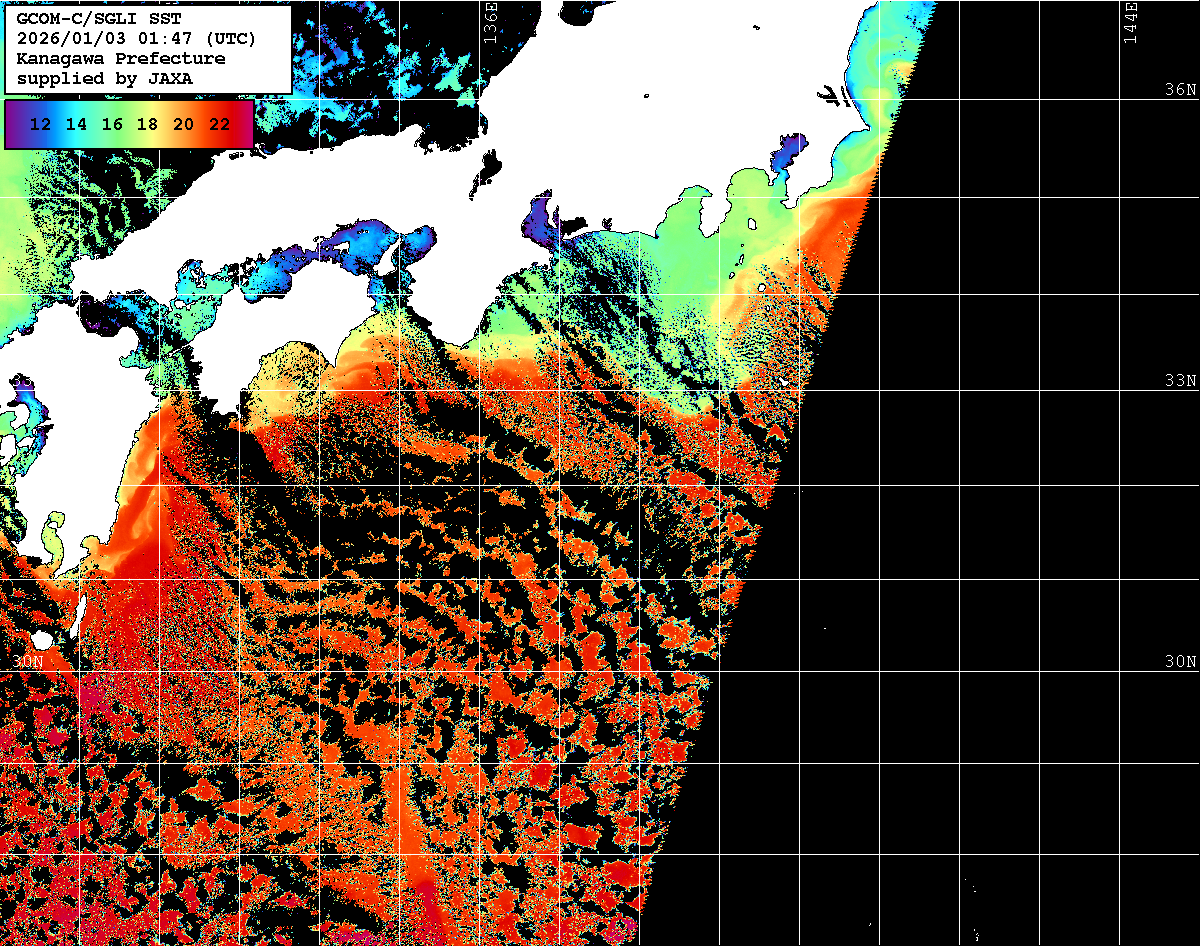Viewport: 1200px width, 946px height.
Task: Click the 136E longitude label
Action: (489, 22)
